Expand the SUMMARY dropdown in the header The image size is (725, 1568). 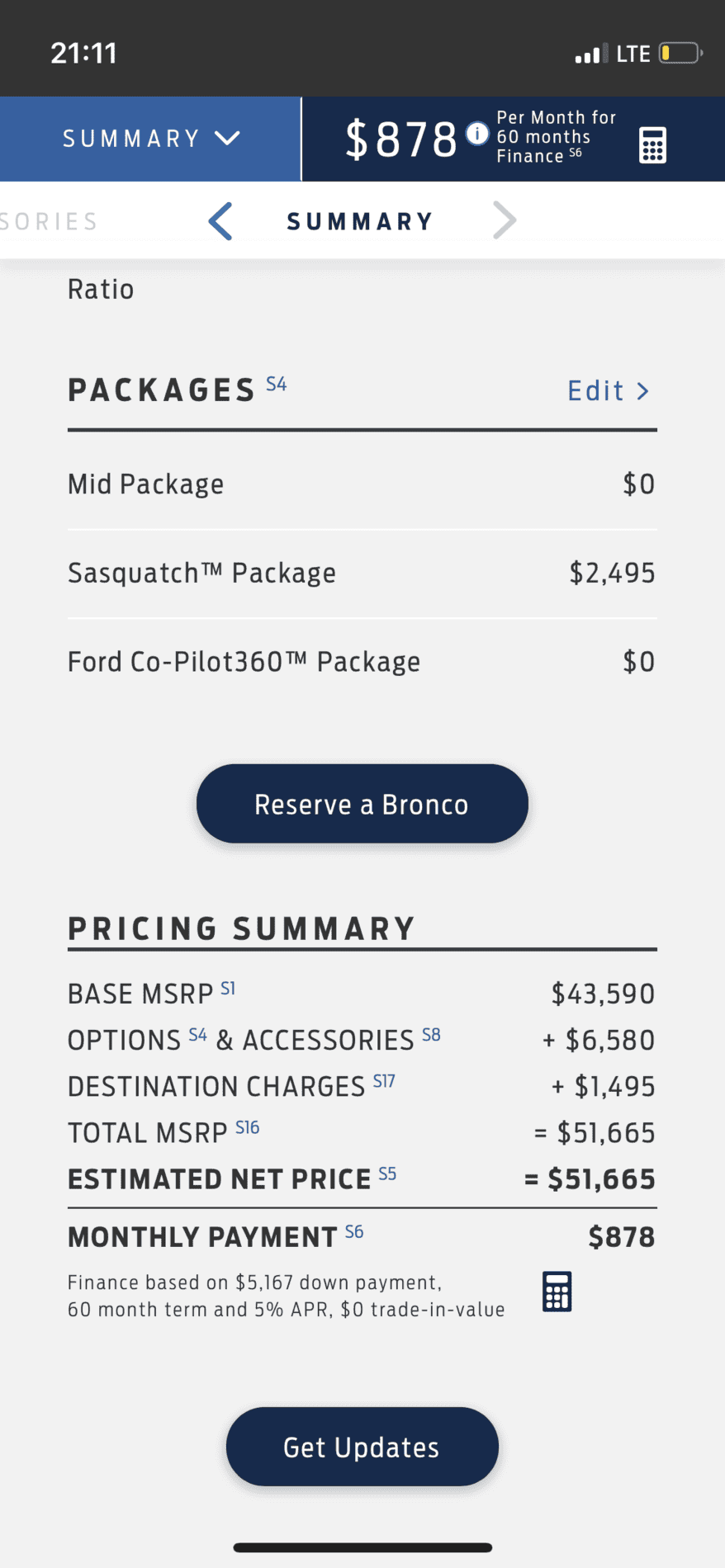point(150,139)
